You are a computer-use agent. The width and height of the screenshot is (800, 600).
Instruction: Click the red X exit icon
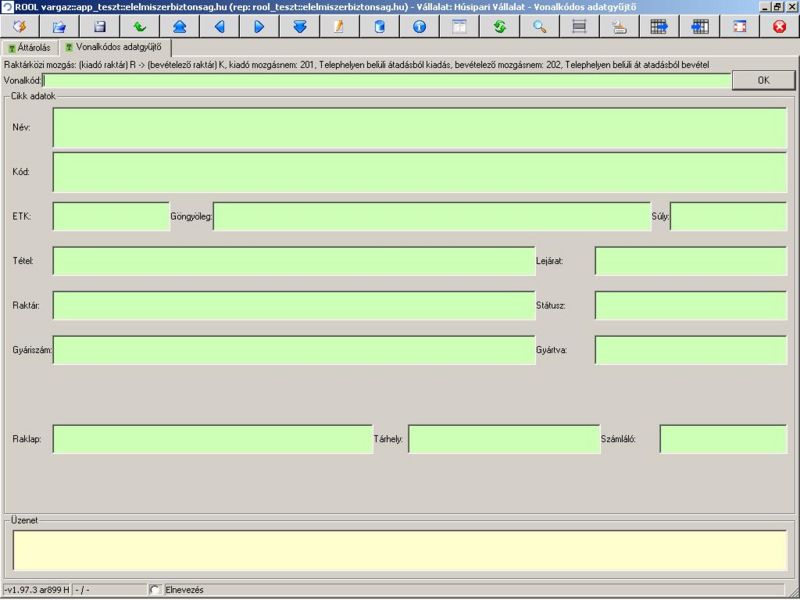click(x=779, y=27)
